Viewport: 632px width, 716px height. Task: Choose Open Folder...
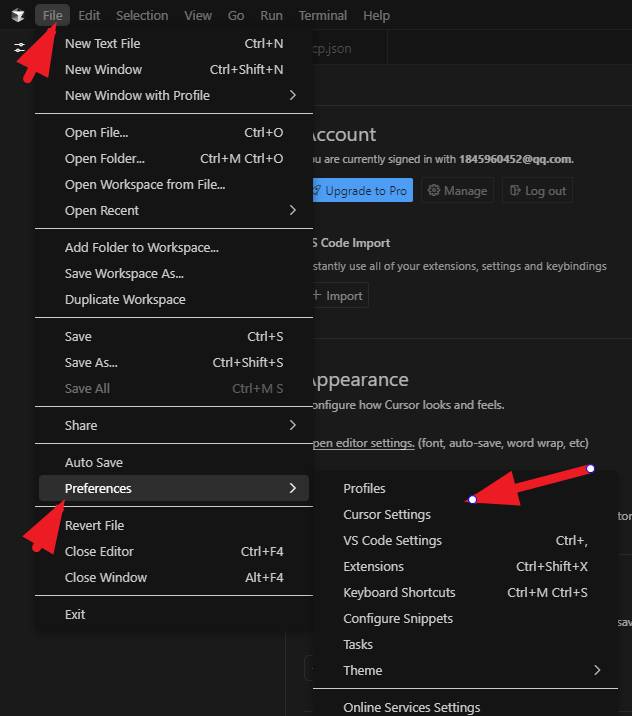(174, 158)
